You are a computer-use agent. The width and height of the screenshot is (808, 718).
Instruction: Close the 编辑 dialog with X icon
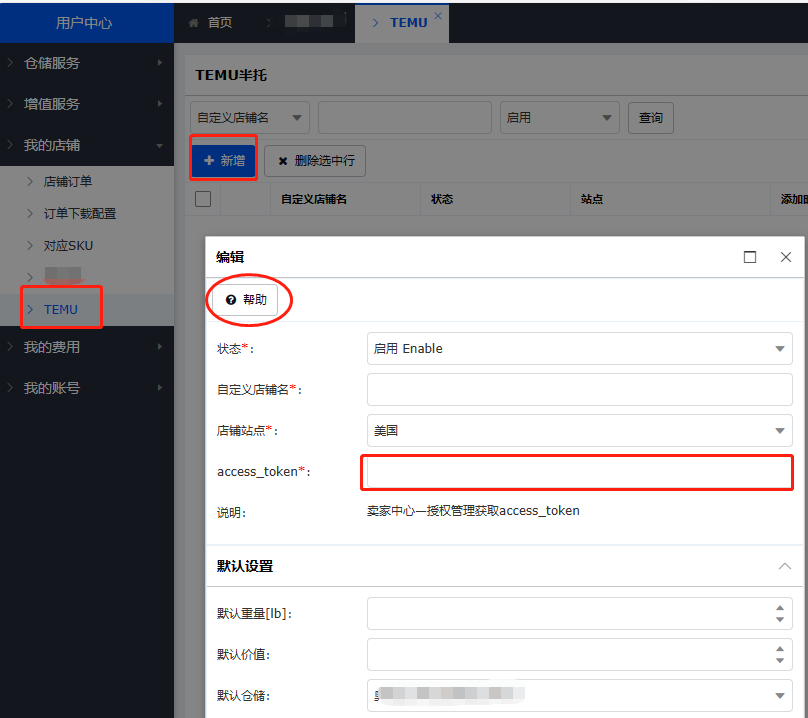coord(786,257)
